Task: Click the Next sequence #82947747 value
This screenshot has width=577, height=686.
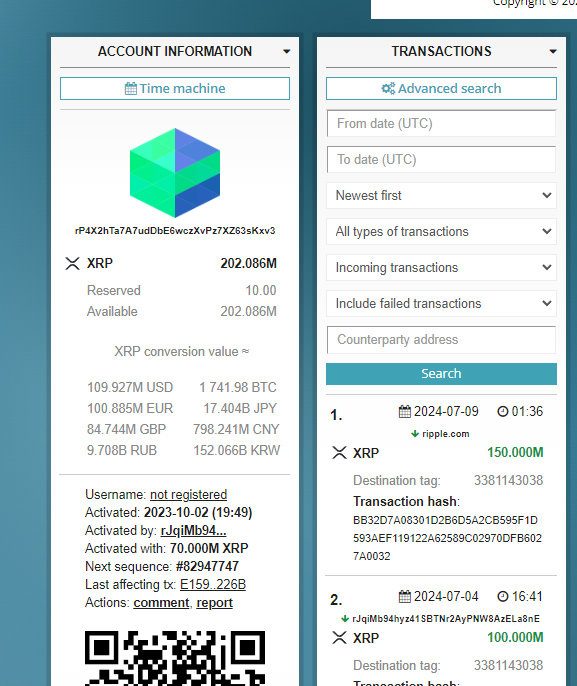Action: click(x=207, y=566)
